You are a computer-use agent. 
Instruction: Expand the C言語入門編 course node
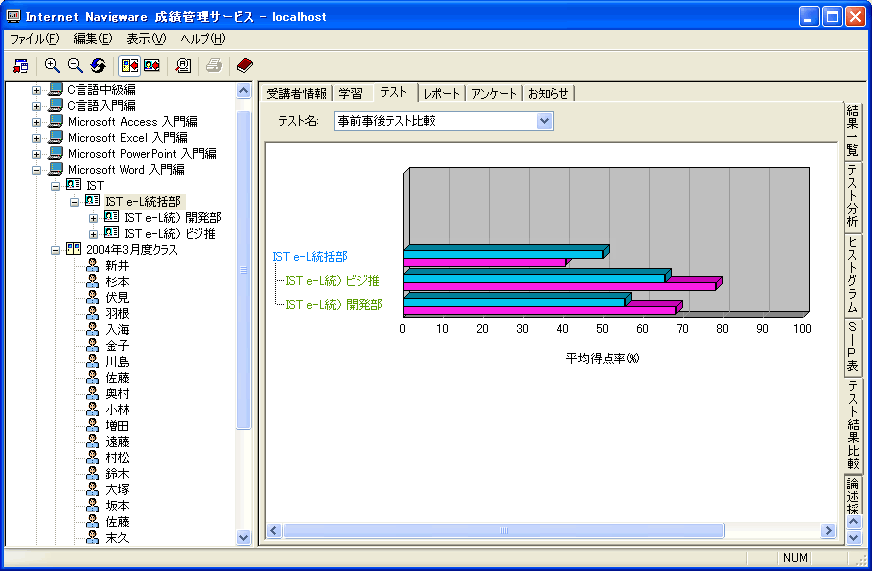tap(37, 106)
